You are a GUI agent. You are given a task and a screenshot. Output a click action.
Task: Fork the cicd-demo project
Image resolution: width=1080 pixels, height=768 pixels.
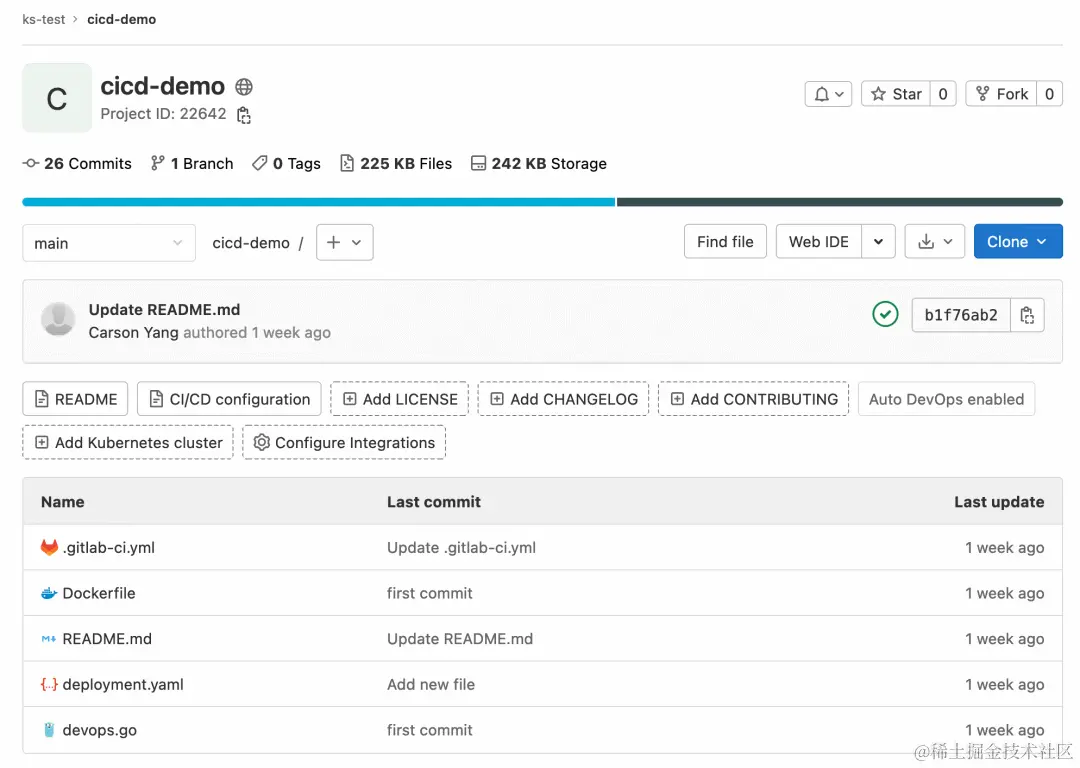[x=1001, y=94]
